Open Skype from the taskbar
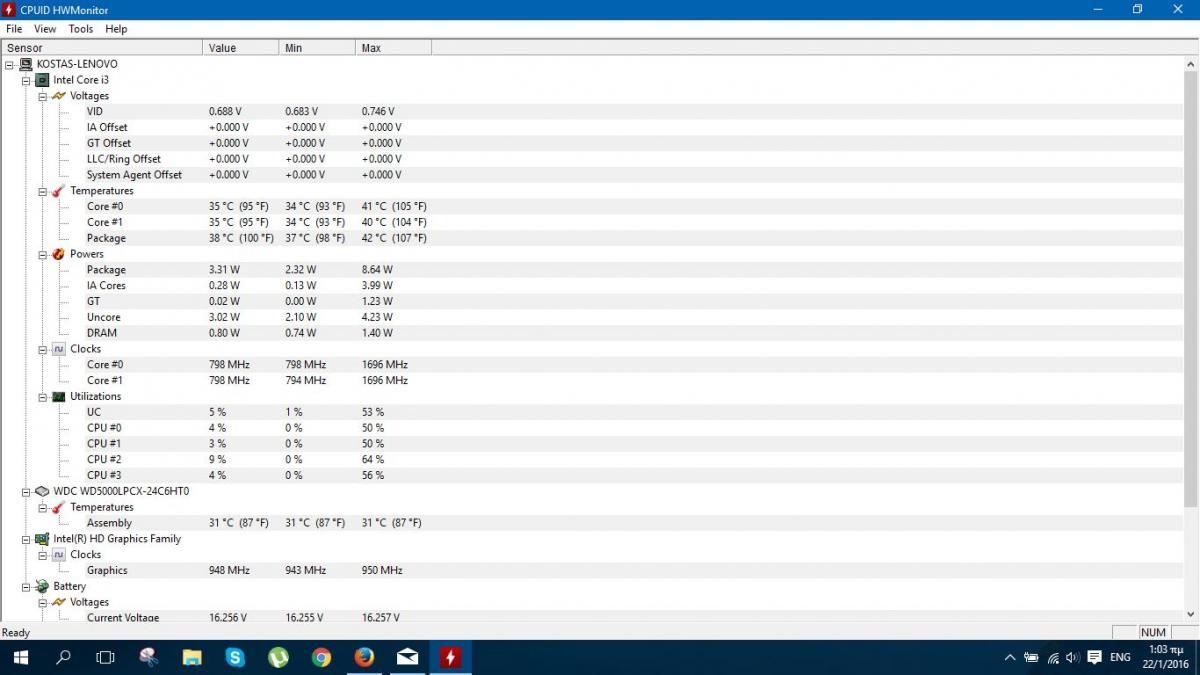The image size is (1200, 675). [235, 657]
